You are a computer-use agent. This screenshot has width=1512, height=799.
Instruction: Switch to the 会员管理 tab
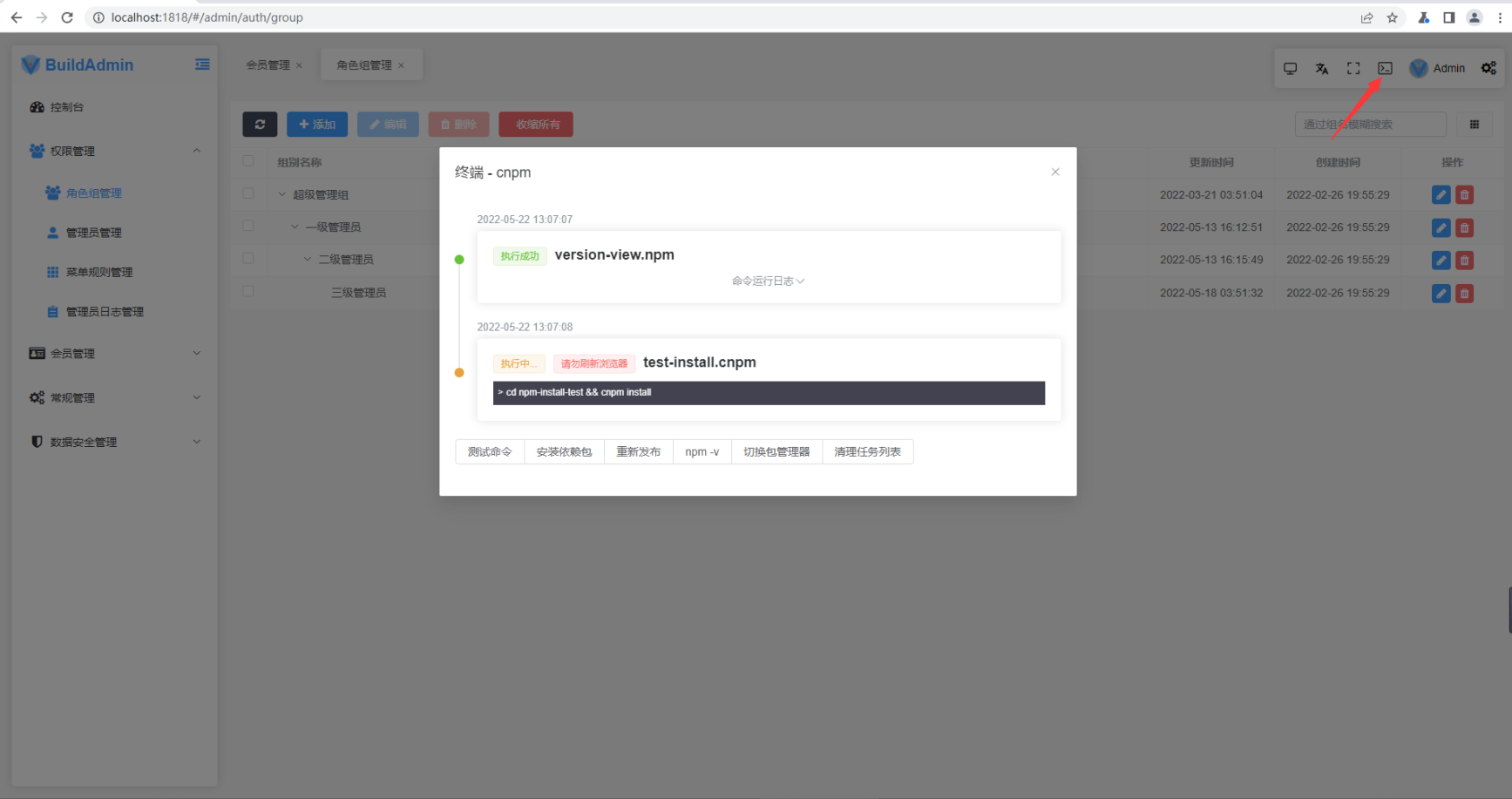(267, 64)
